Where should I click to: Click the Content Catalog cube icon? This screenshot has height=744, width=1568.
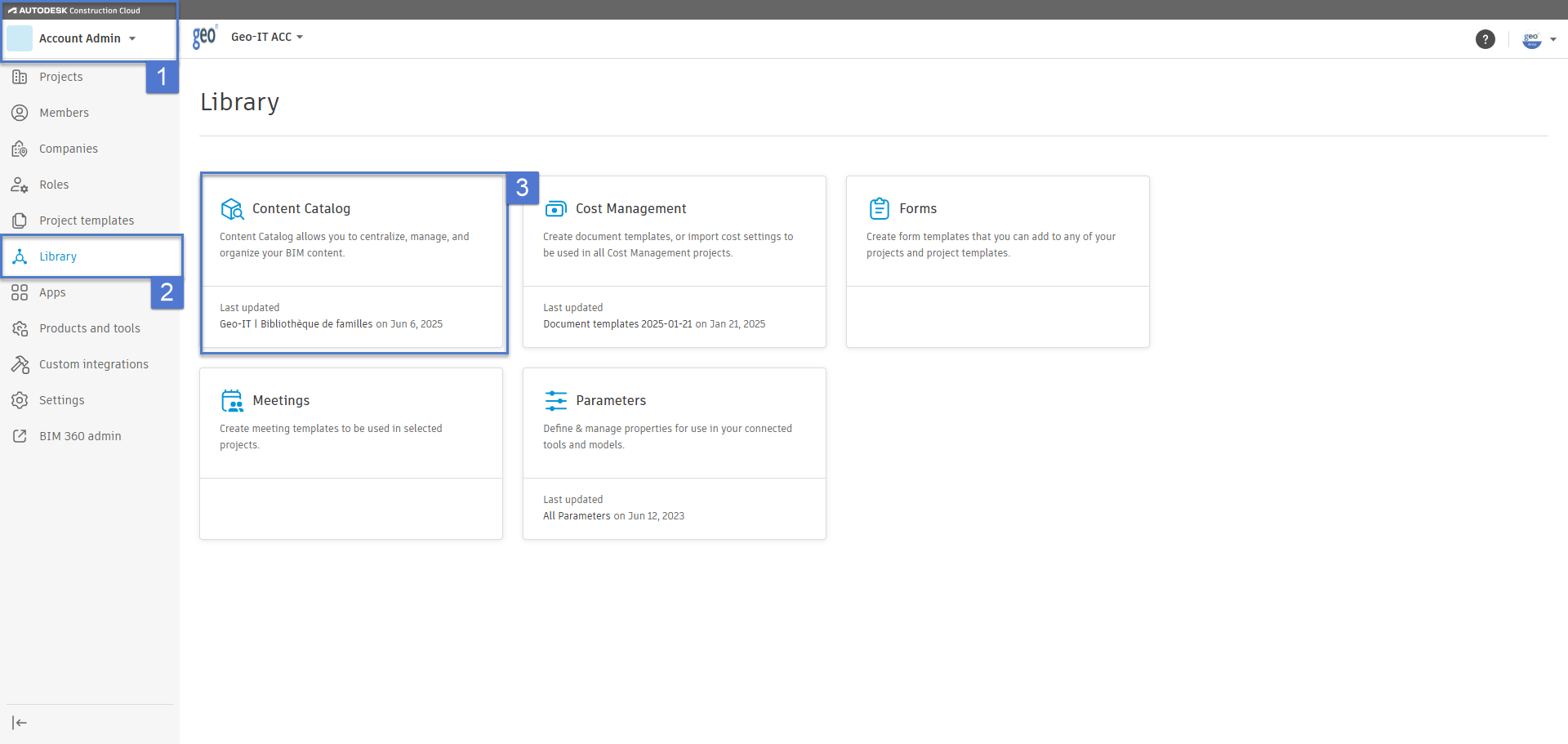232,209
